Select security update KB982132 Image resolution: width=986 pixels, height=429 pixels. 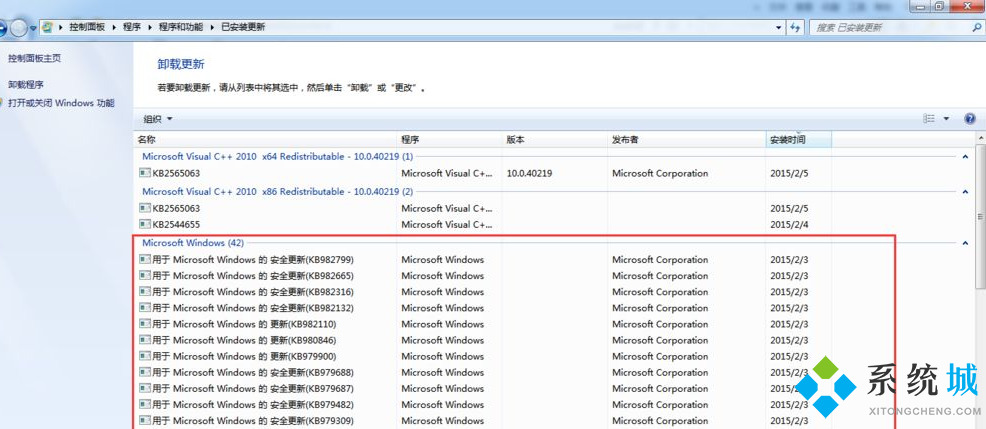(x=484, y=308)
